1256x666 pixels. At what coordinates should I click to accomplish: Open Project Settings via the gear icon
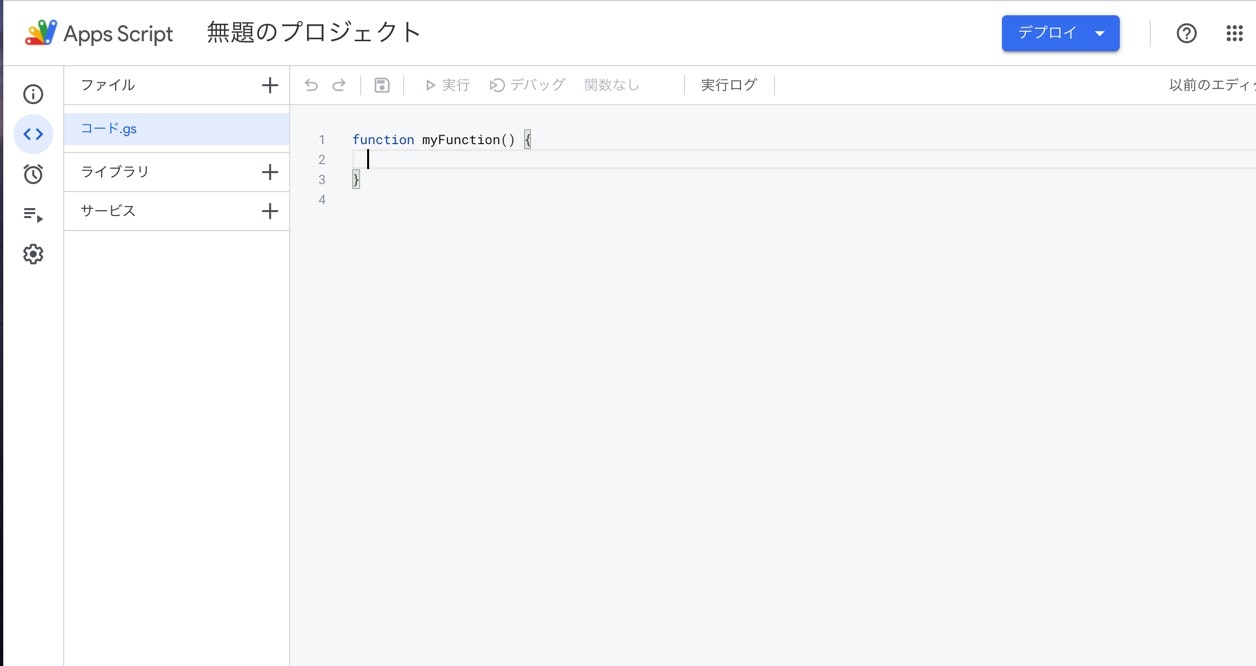click(32, 253)
